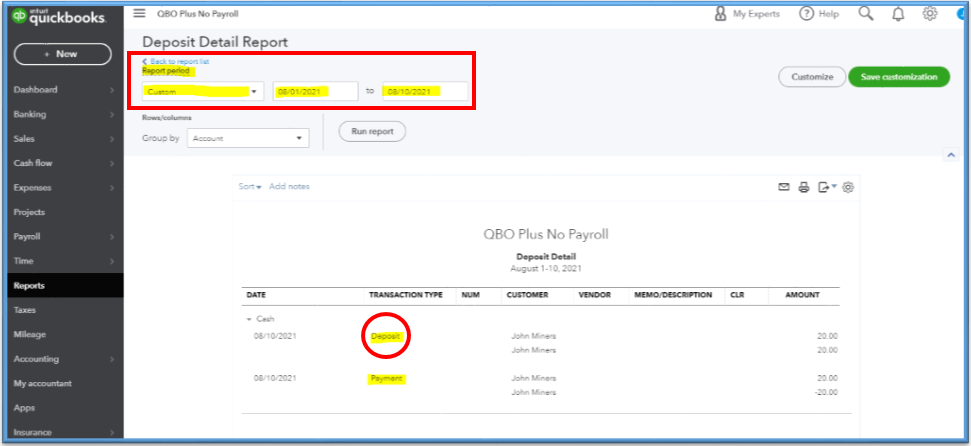Click the AMOUNT column header
This screenshot has height=446, width=971.
(803, 295)
